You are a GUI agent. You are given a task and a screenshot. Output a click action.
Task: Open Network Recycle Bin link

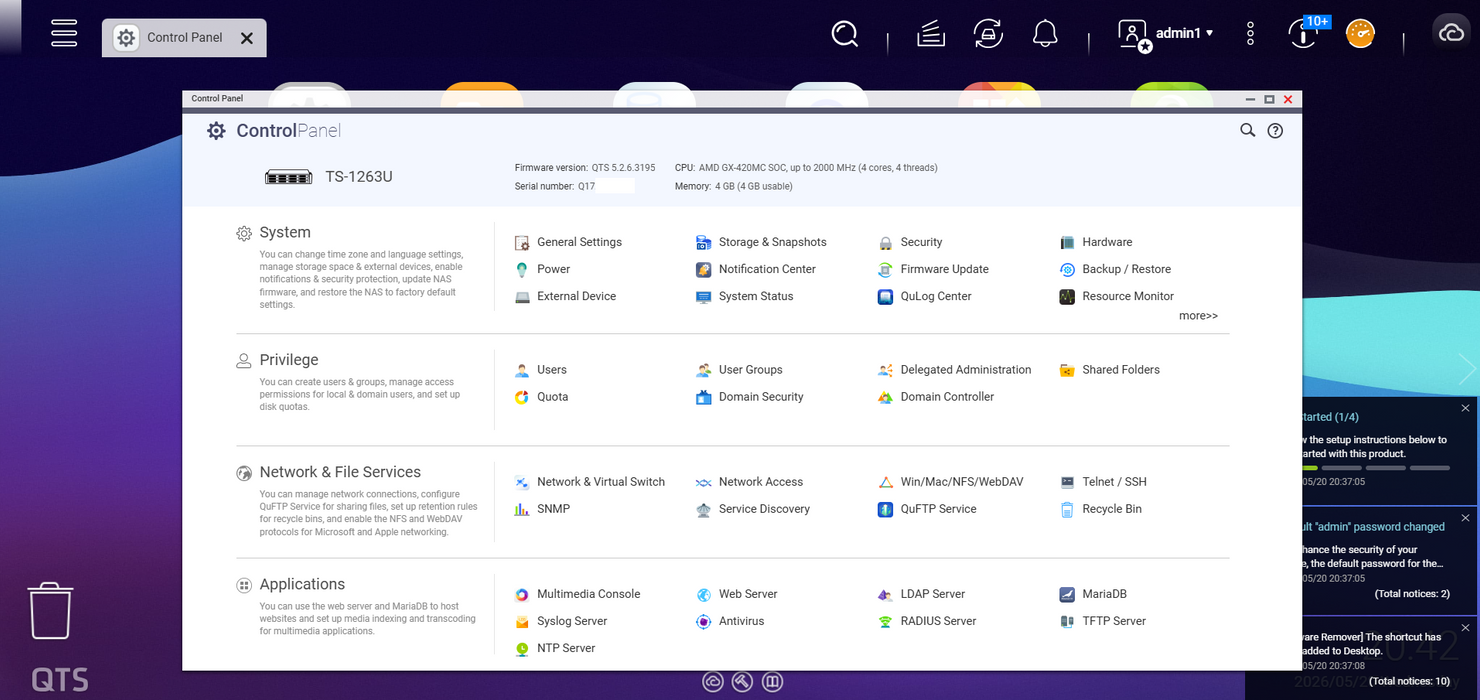click(1112, 509)
